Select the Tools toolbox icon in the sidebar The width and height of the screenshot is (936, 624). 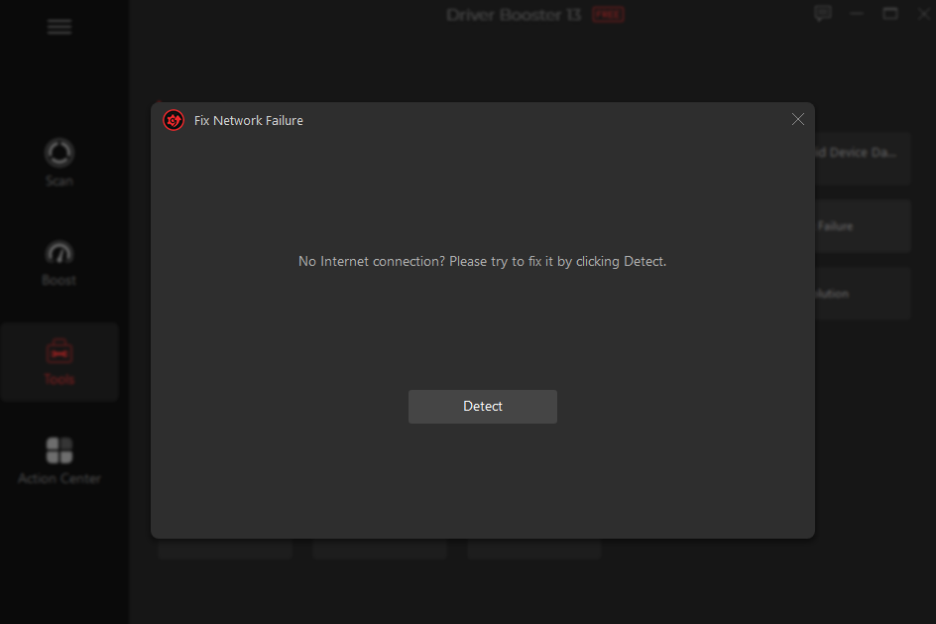pyautogui.click(x=59, y=352)
